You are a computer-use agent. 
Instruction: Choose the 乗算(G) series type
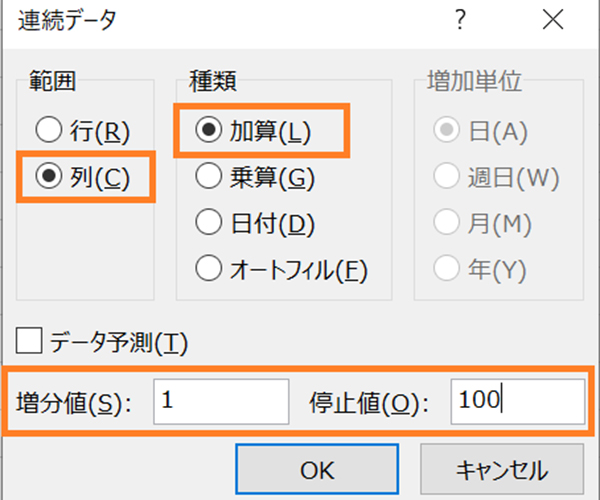tap(208, 178)
